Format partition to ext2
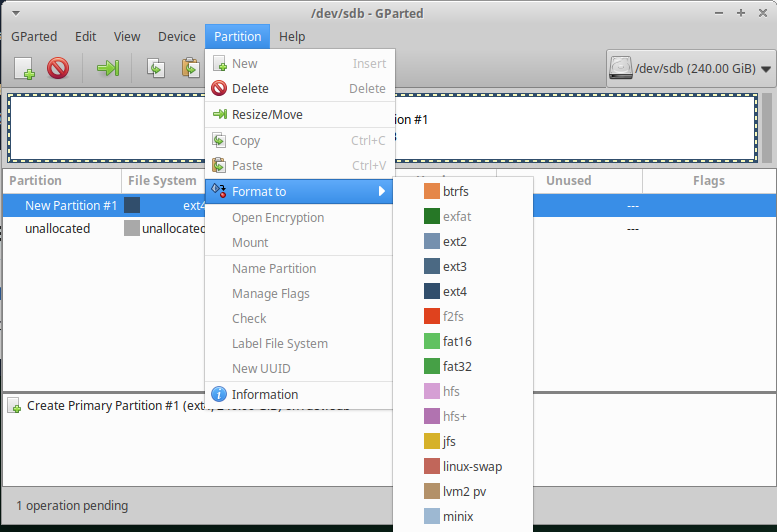The image size is (777, 532). [463, 241]
